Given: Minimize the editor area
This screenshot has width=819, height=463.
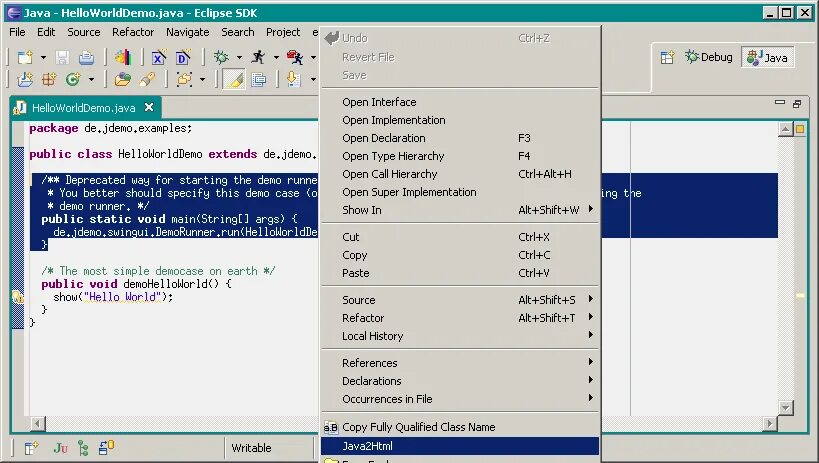Looking at the screenshot, I should tap(780, 103).
